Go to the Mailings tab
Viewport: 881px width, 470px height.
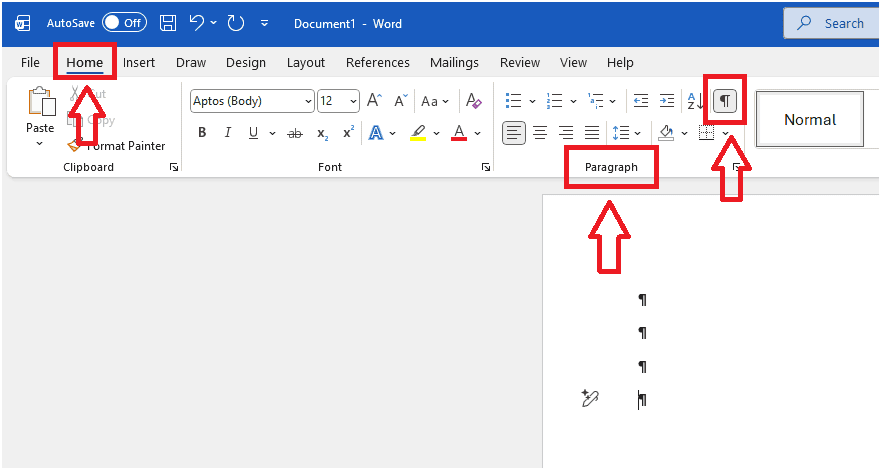[454, 62]
